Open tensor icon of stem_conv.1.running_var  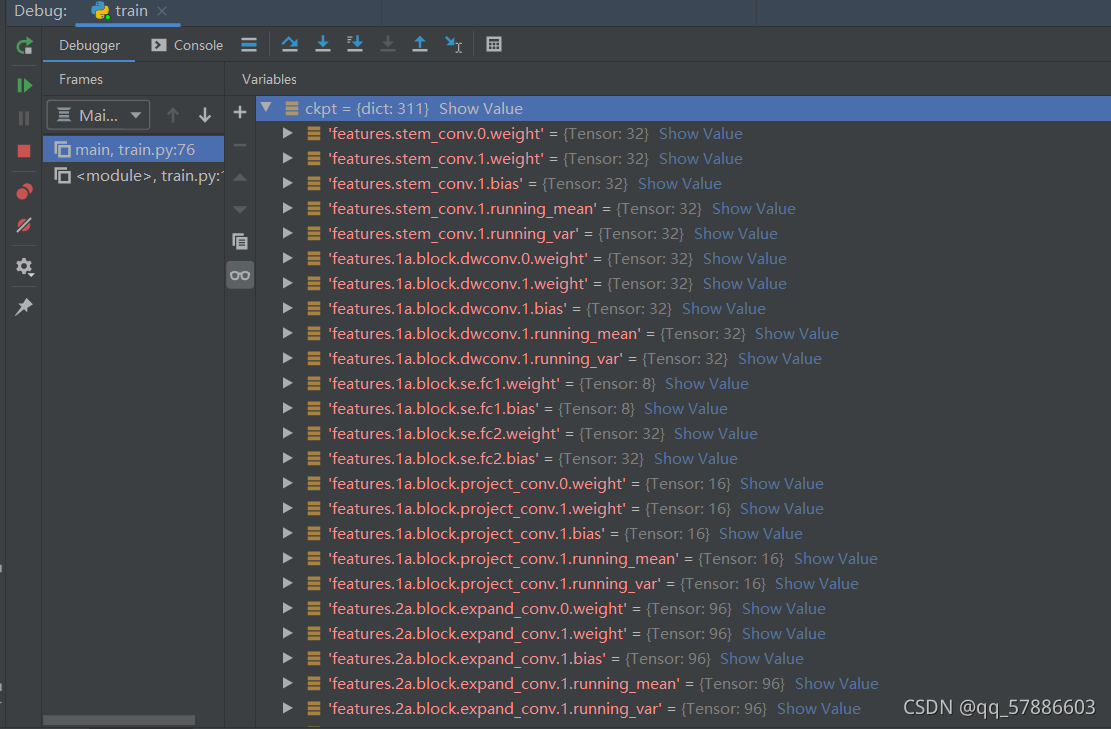tap(314, 233)
